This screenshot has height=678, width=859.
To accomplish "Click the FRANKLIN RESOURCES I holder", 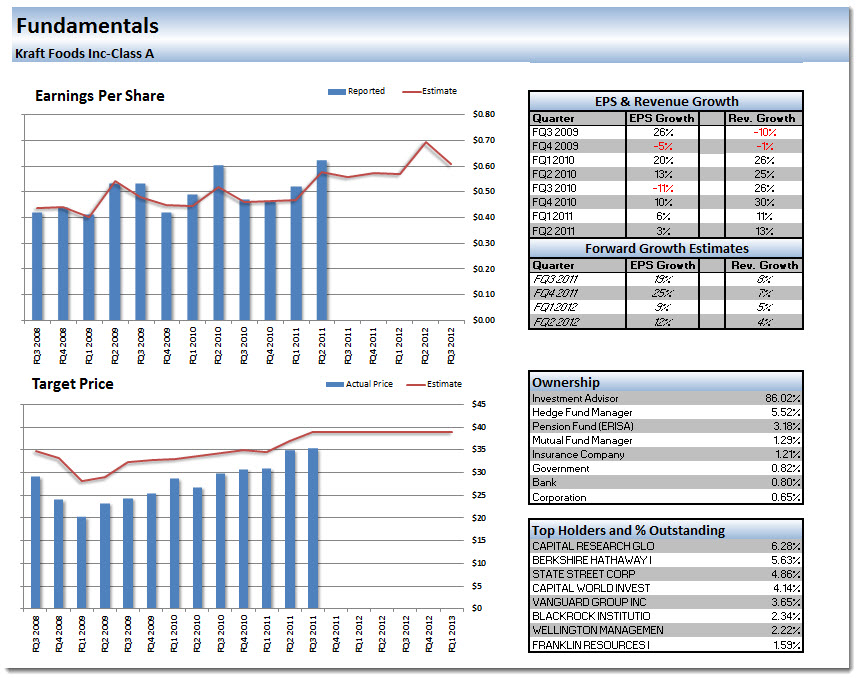I will pos(591,645).
